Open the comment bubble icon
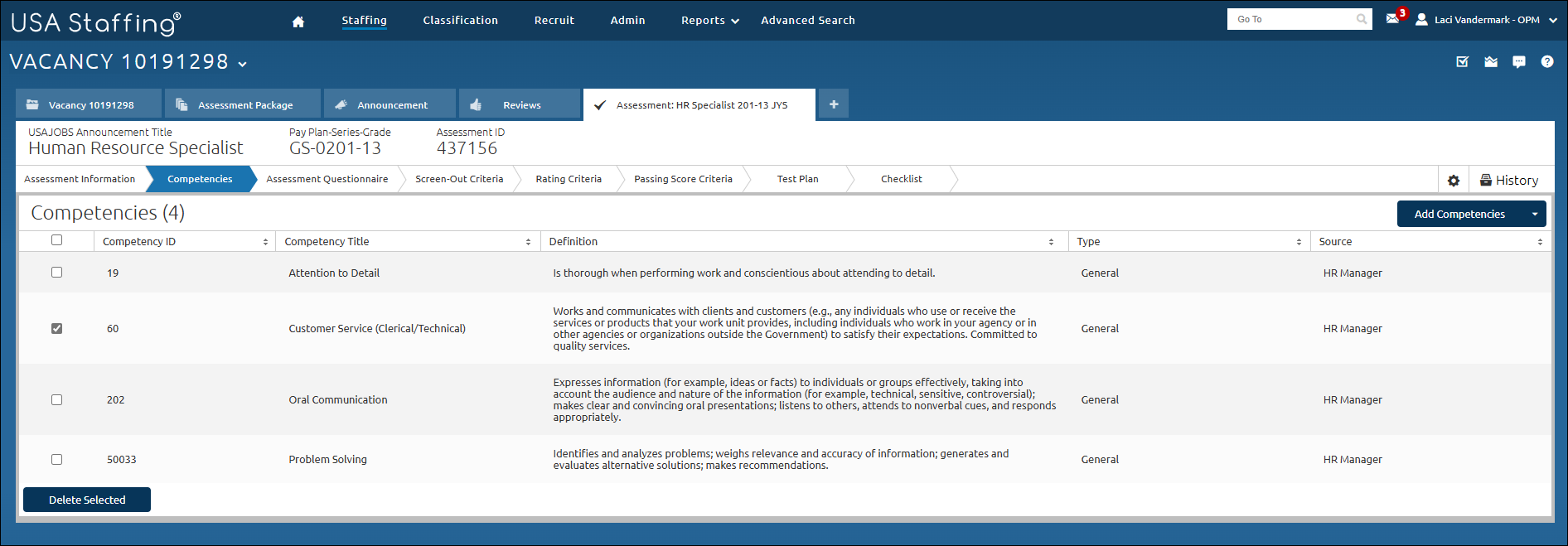 coord(1519,61)
